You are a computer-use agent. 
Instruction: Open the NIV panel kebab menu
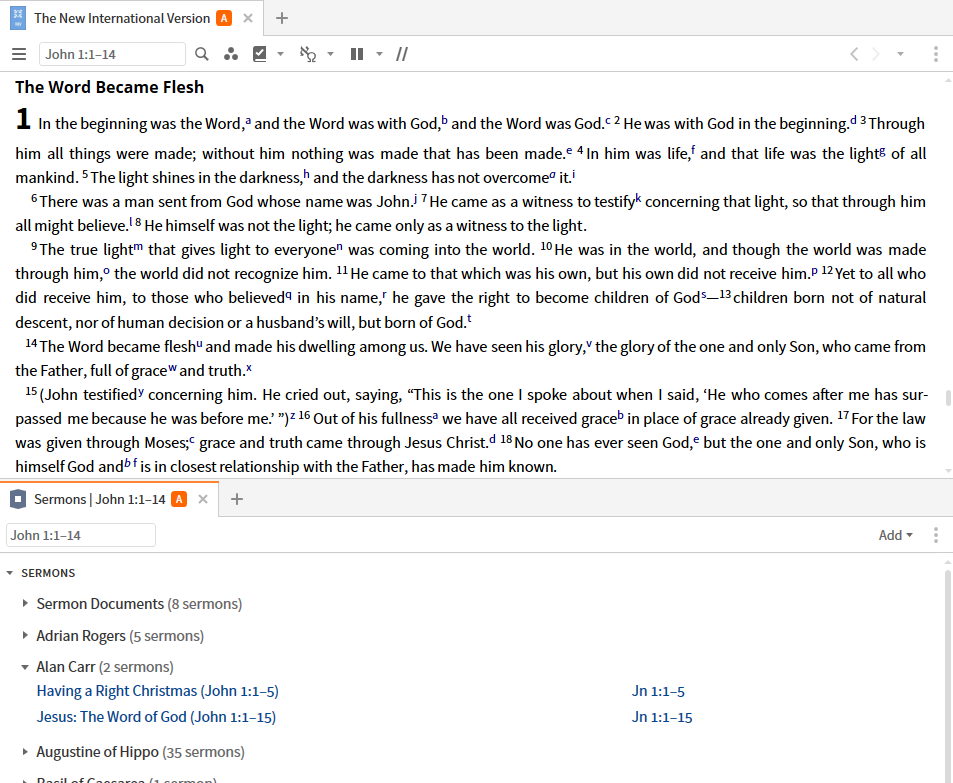(935, 54)
